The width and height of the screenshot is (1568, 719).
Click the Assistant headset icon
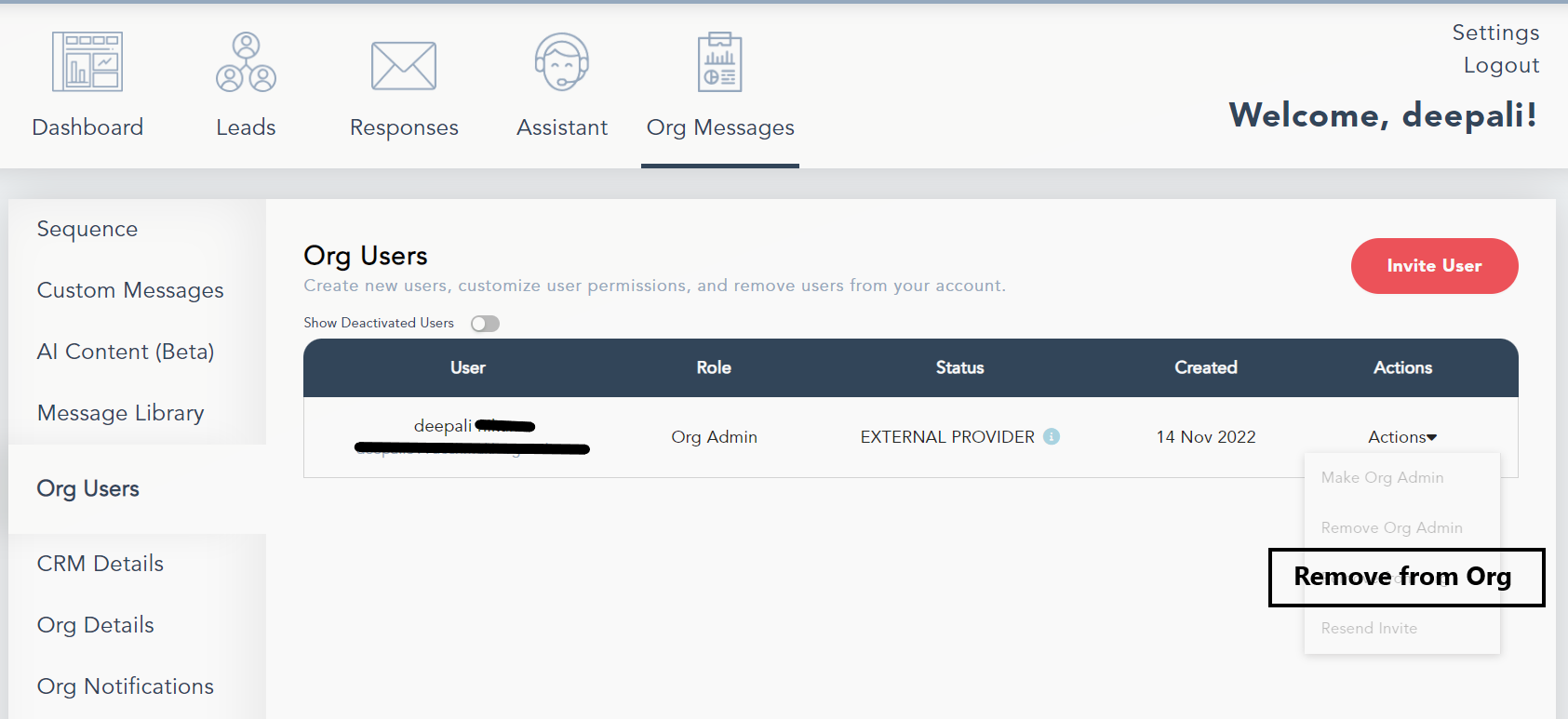[x=562, y=62]
